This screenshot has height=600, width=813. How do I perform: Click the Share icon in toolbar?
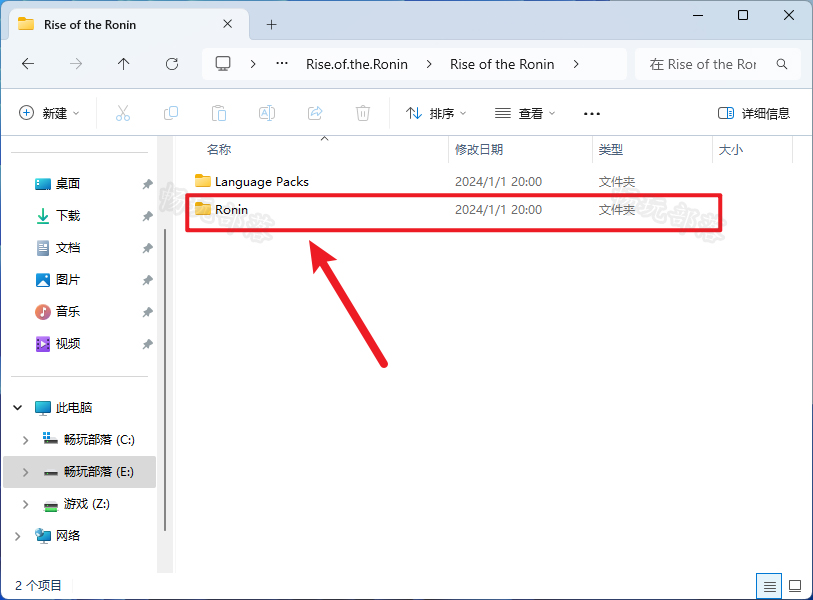coord(315,113)
